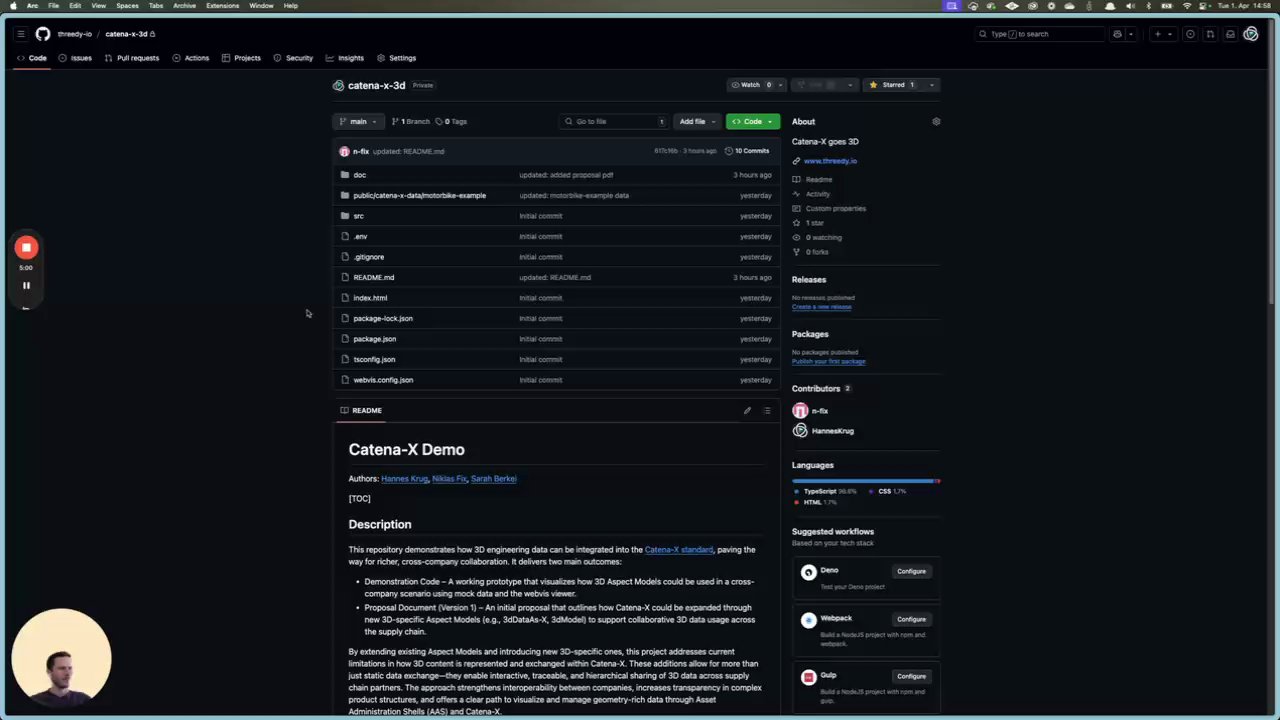The image size is (1280, 720).
Task: Open the webvis.config.json file
Action: [383, 380]
